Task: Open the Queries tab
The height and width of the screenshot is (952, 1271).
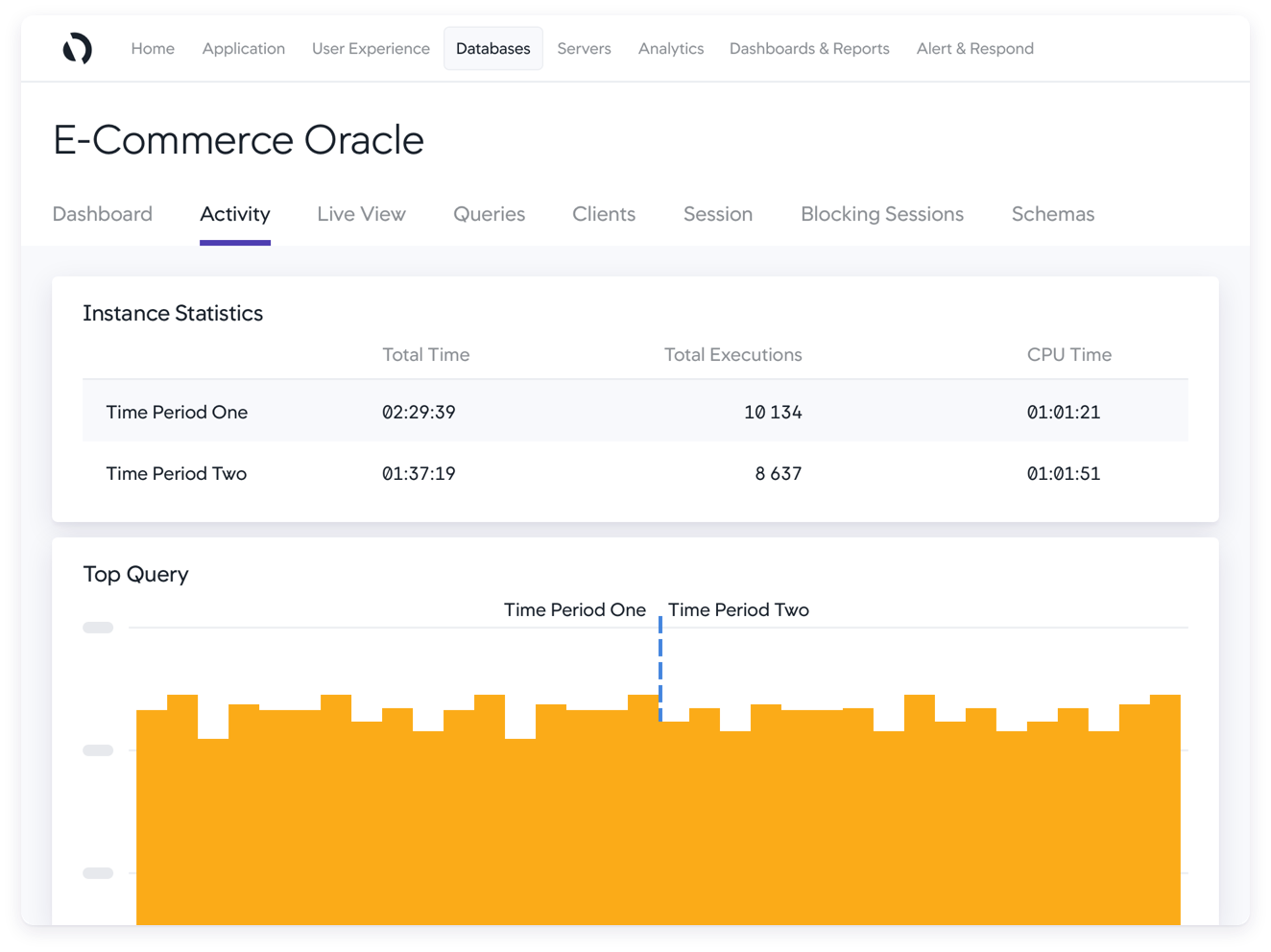Action: pos(490,214)
